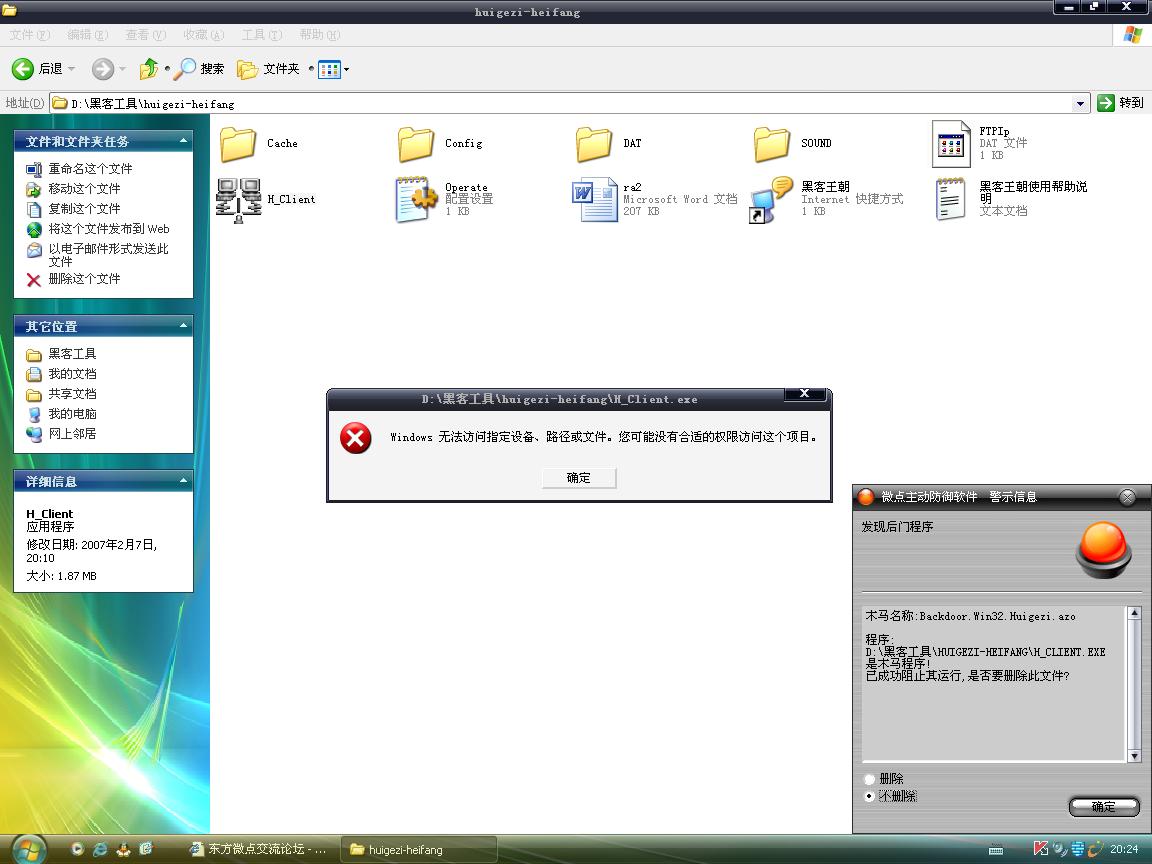Click Move this file (移动这个文件)

tap(73, 189)
